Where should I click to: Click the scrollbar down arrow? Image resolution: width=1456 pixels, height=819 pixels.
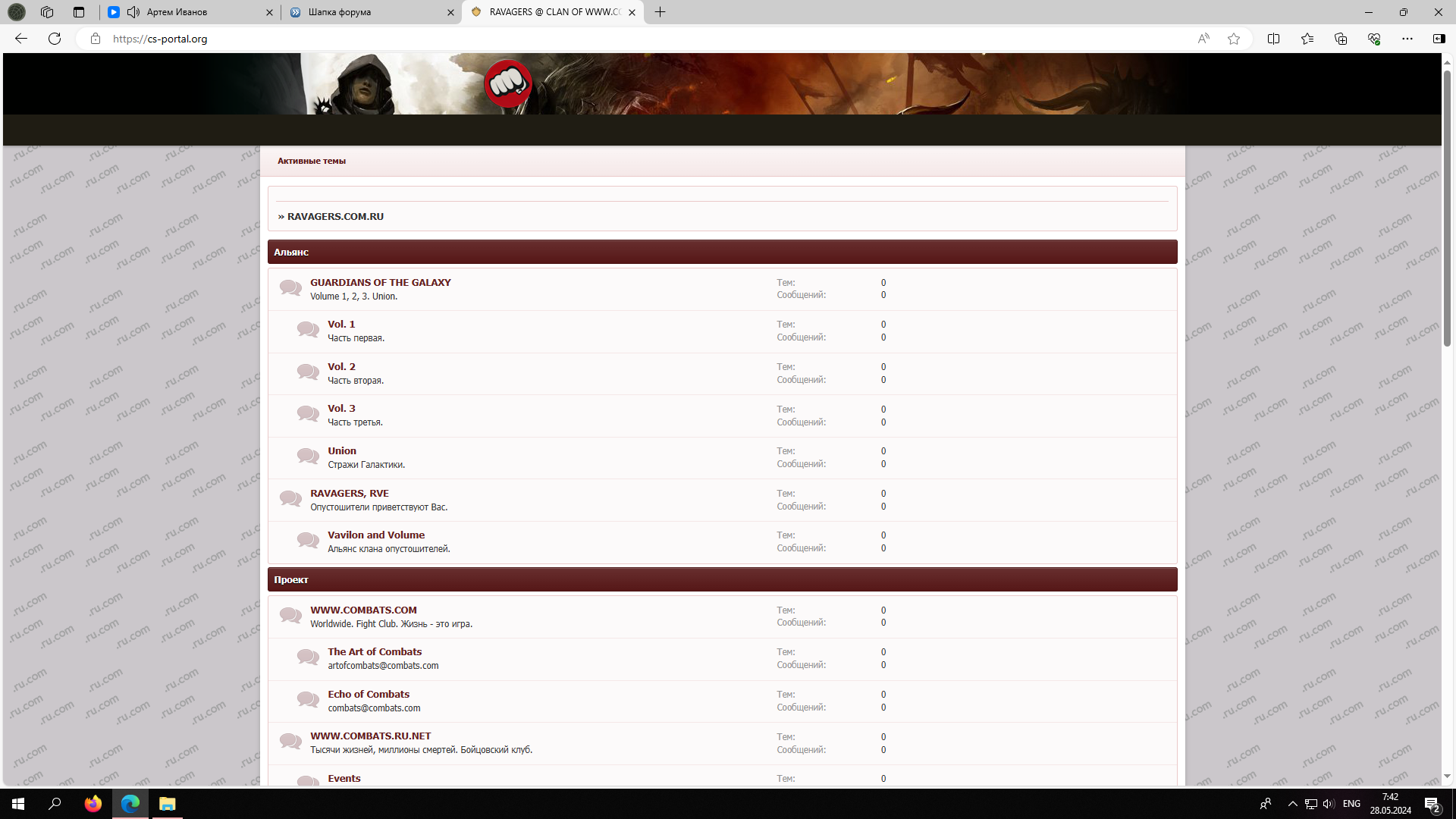[1447, 777]
